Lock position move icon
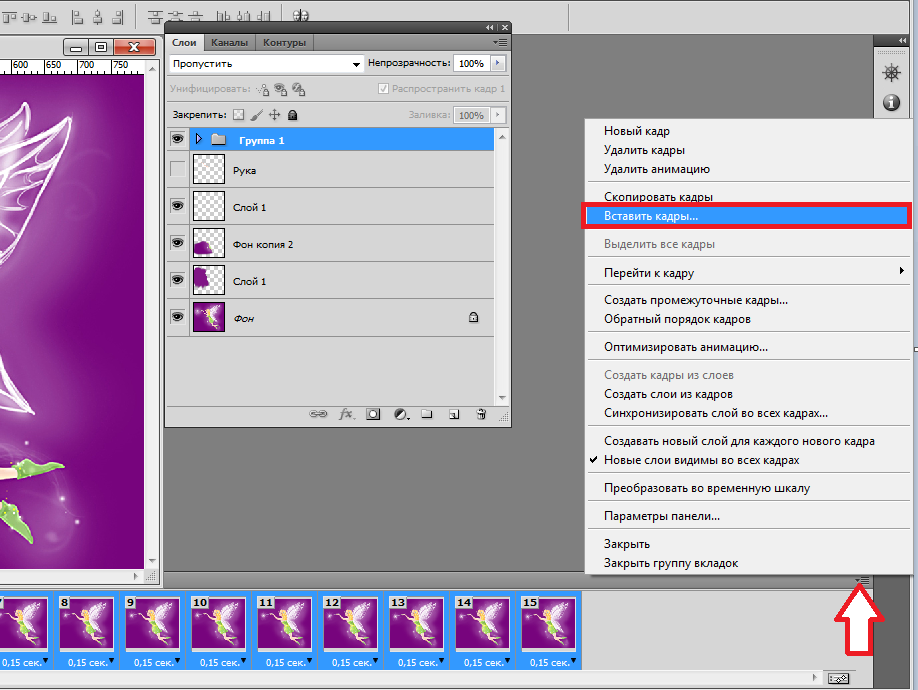 [x=275, y=115]
